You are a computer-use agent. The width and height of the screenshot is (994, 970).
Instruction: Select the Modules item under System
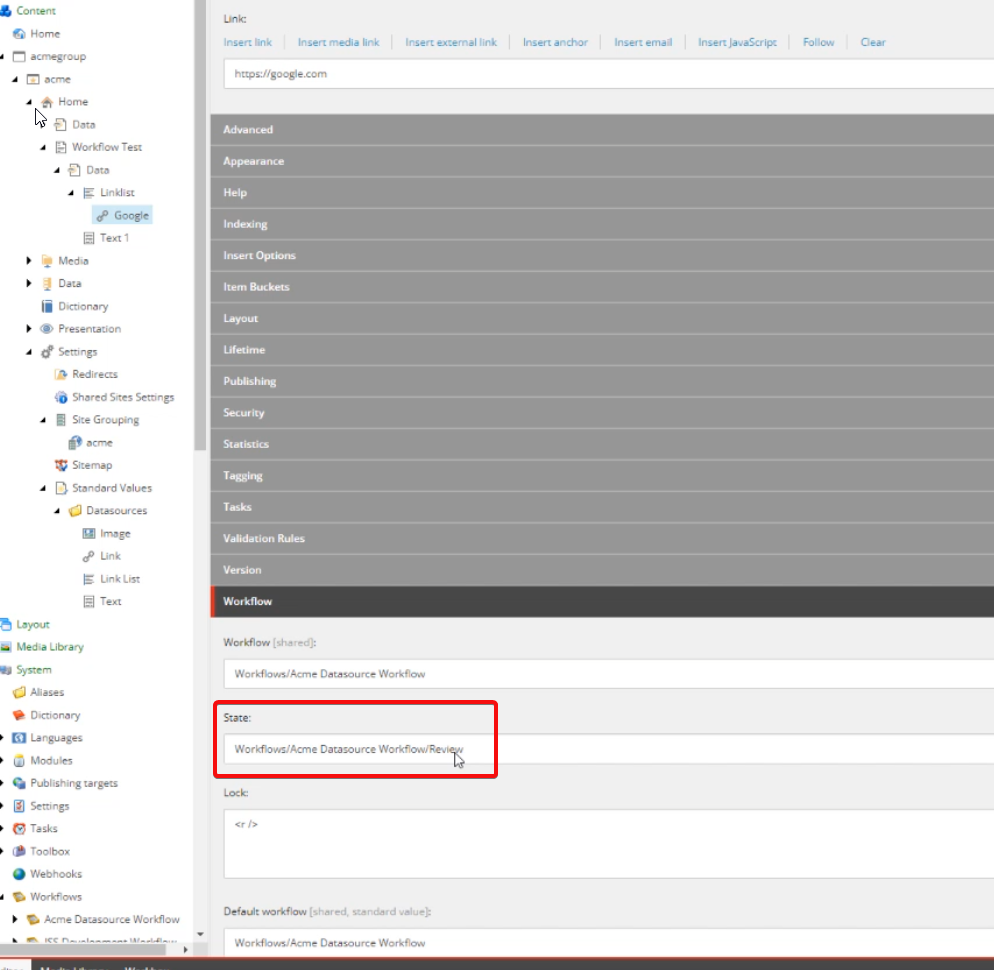(51, 760)
